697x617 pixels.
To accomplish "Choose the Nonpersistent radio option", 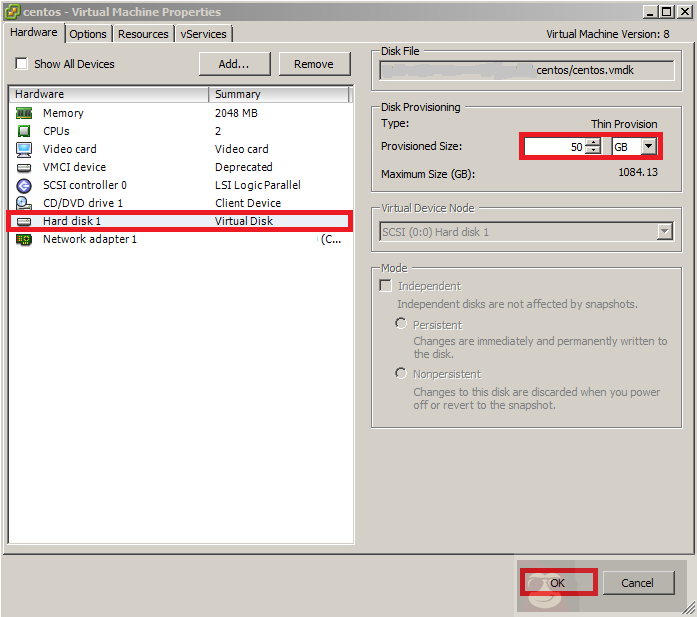I will [x=402, y=374].
